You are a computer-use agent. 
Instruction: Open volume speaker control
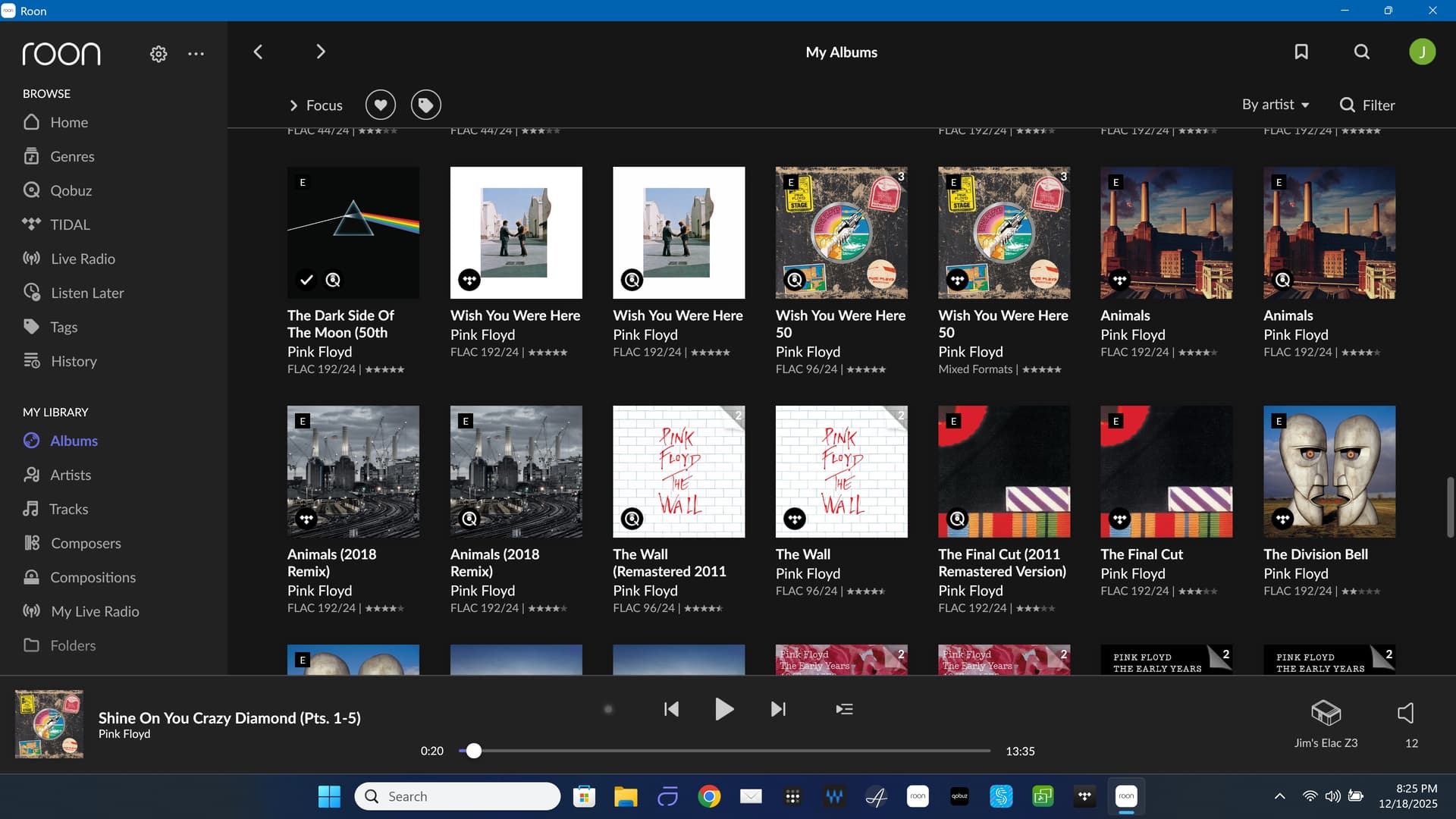click(x=1405, y=713)
